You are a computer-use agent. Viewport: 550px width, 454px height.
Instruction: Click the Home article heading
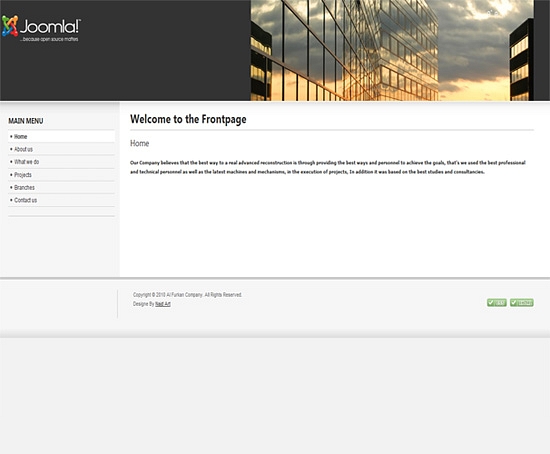click(x=140, y=143)
